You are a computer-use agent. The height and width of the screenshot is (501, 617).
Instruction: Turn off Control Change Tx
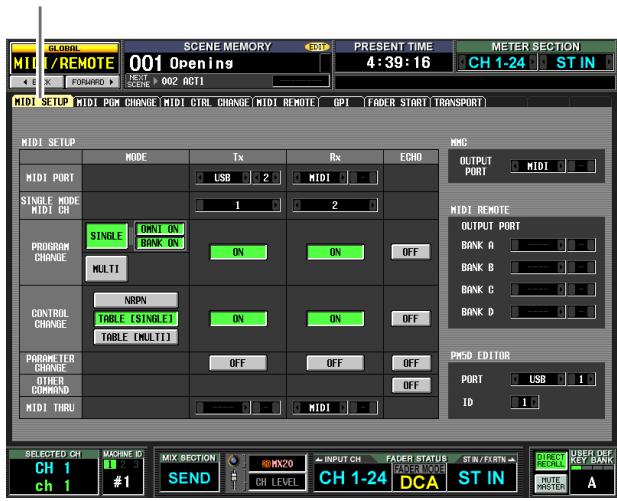click(238, 318)
